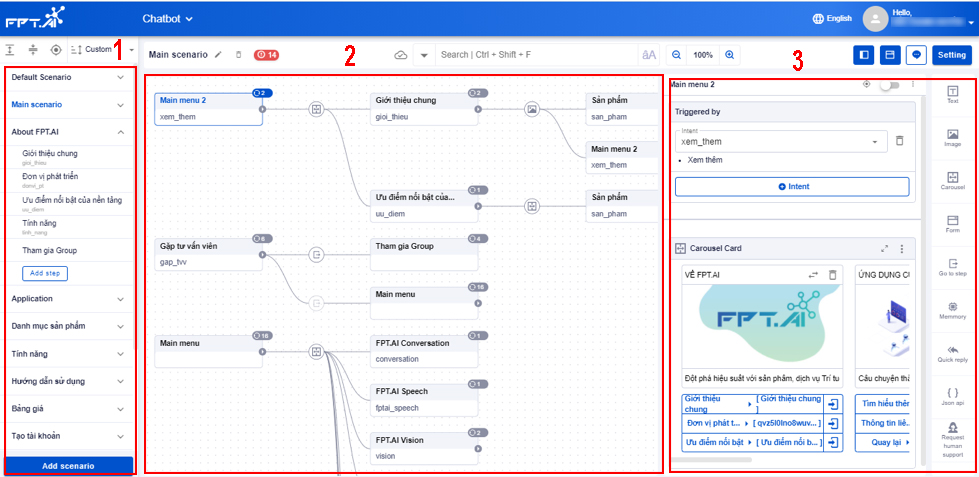
Task: Add a Form response block
Action: [952, 224]
